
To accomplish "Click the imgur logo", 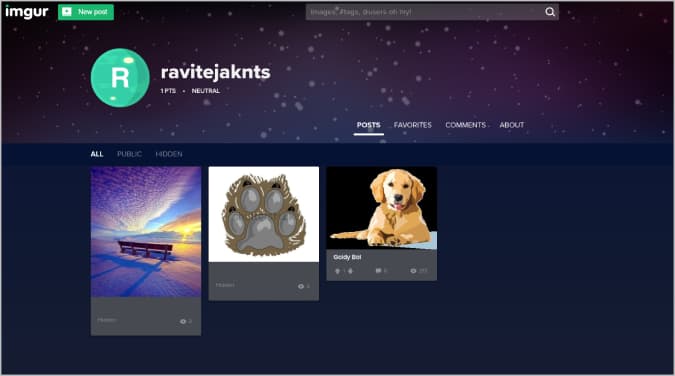I will pos(26,12).
